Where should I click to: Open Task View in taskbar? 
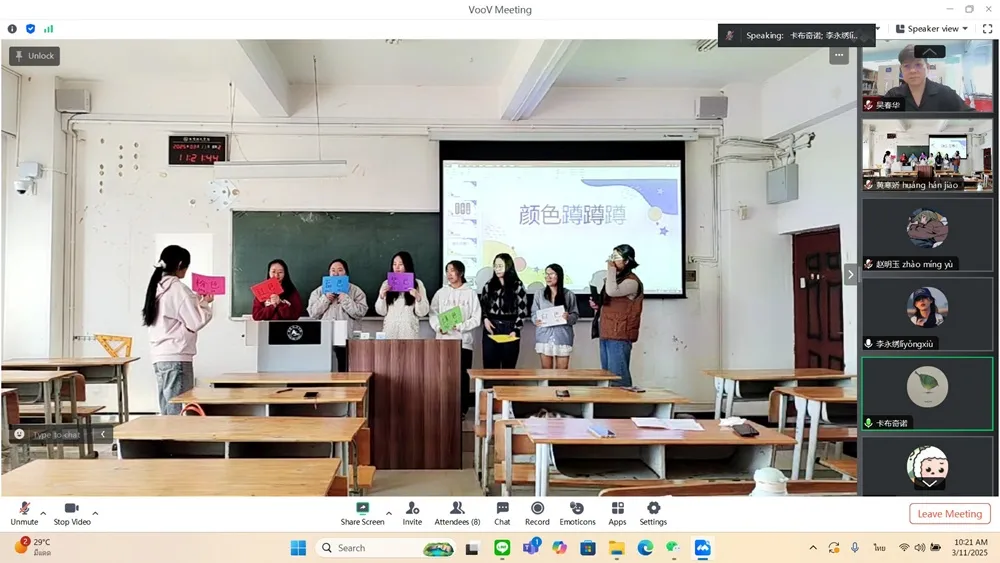click(472, 548)
